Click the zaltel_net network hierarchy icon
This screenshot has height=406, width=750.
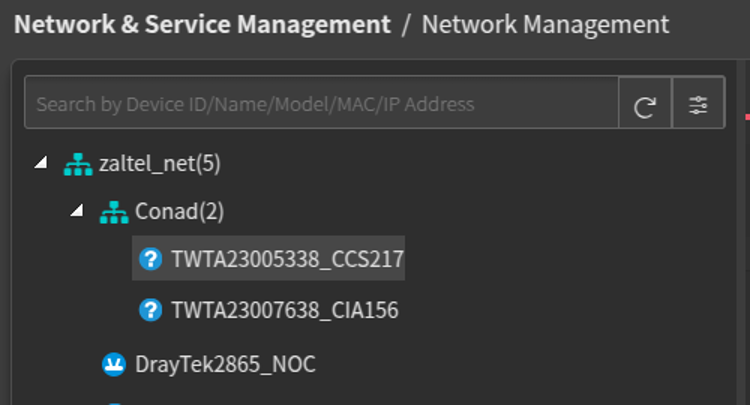(78, 165)
